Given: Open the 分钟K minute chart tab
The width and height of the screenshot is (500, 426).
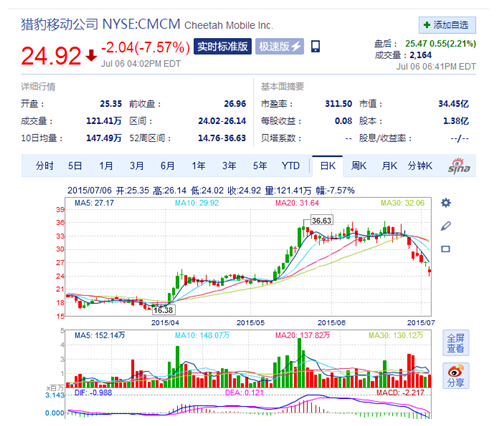Looking at the screenshot, I should click(420, 166).
